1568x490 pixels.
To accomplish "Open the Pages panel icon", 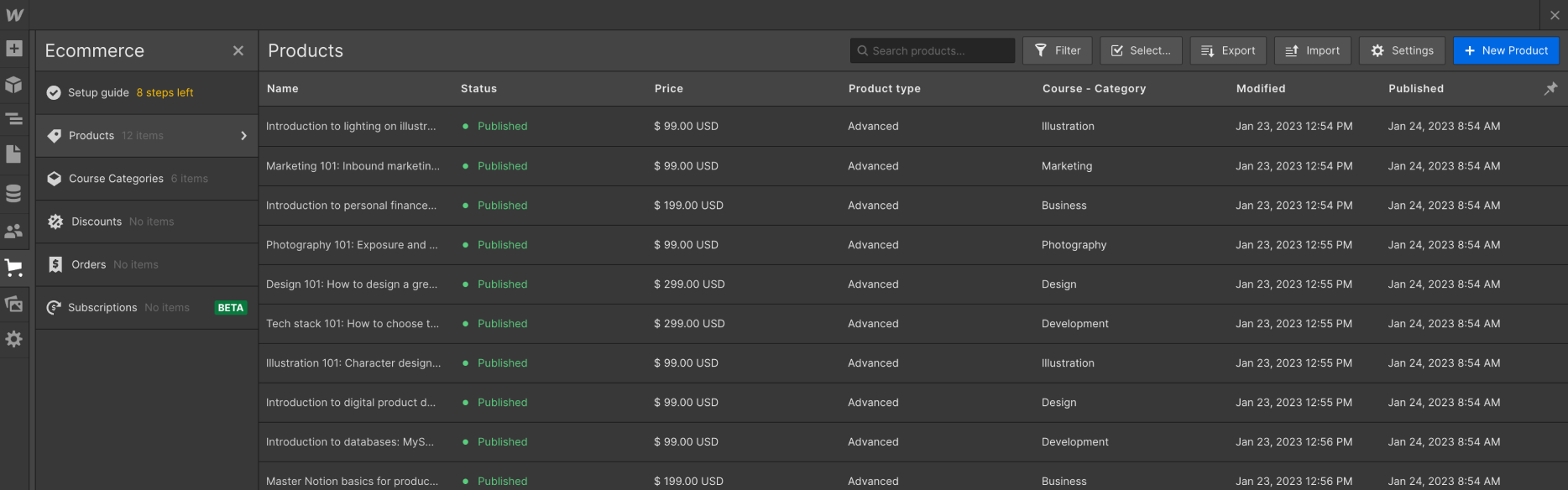I will pos(14,154).
